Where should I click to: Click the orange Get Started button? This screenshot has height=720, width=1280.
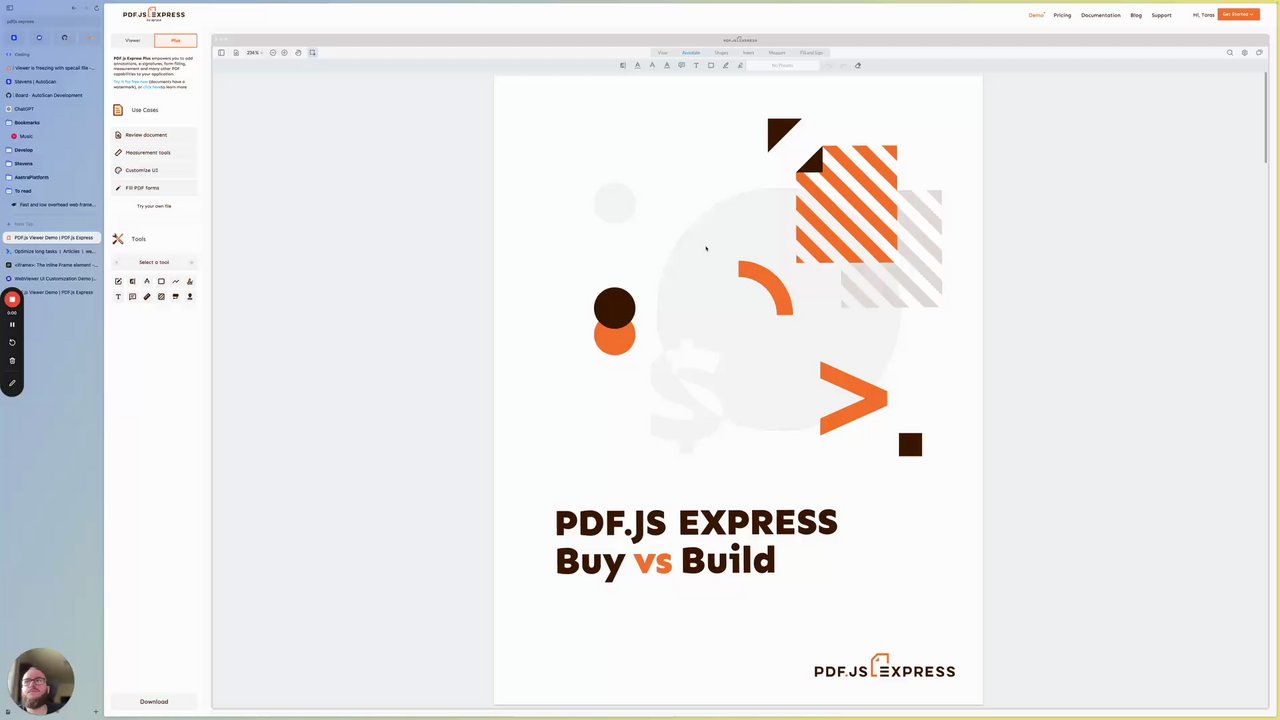click(1238, 15)
